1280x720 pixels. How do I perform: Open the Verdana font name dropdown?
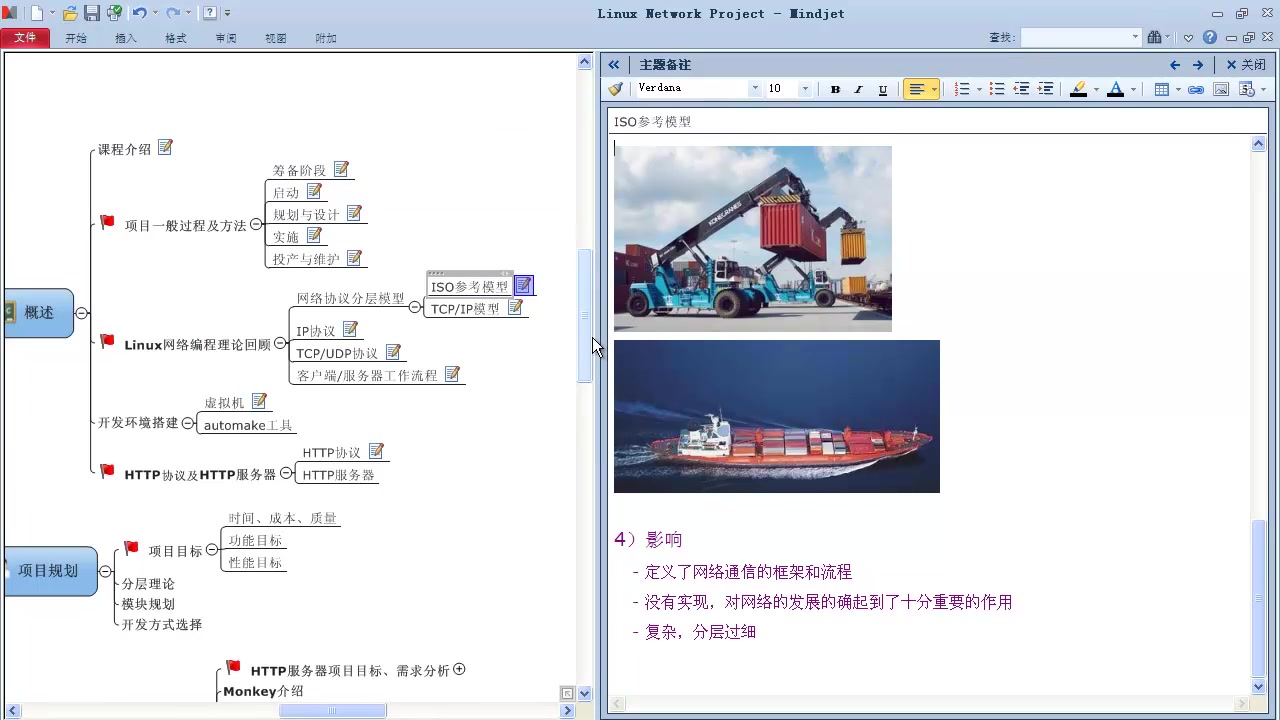tap(755, 89)
